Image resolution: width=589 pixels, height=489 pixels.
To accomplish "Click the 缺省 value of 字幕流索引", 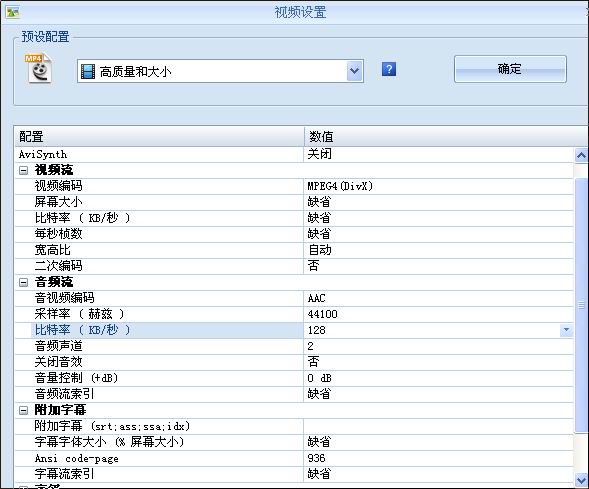I will pyautogui.click(x=319, y=474).
